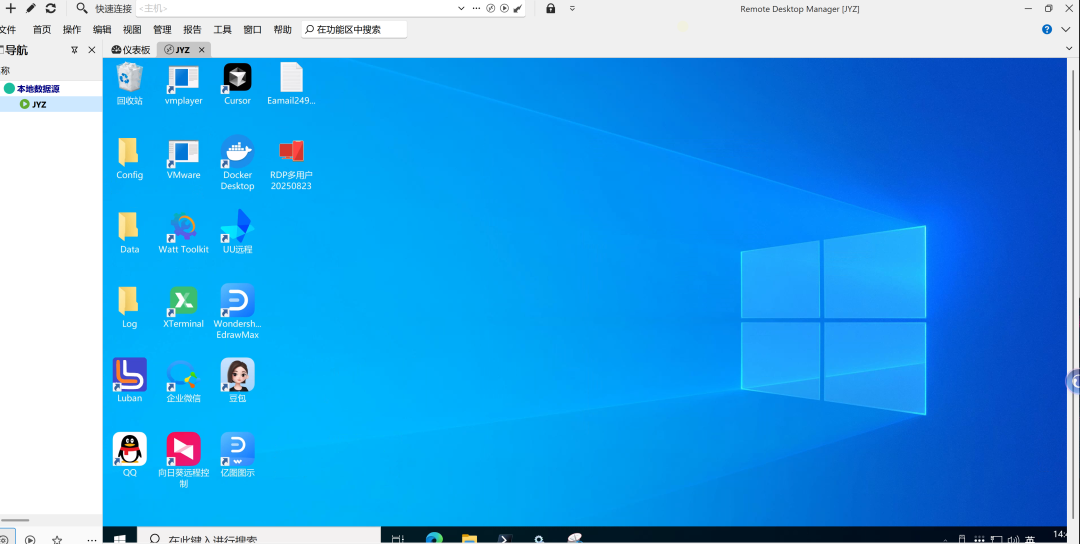Select the 亿图图示 desktop shortcut
This screenshot has height=544, width=1080.
click(x=237, y=455)
